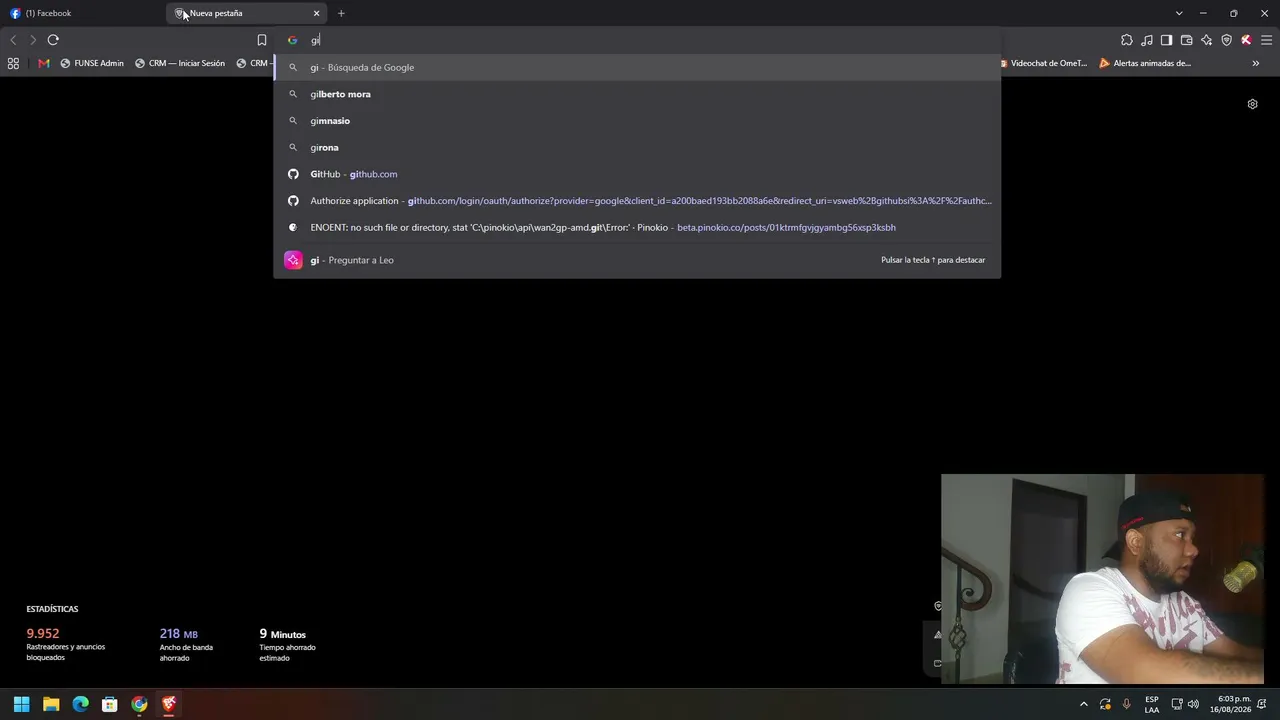The height and width of the screenshot is (720, 1280).
Task: Open the Extensions puzzle icon
Action: [1127, 40]
